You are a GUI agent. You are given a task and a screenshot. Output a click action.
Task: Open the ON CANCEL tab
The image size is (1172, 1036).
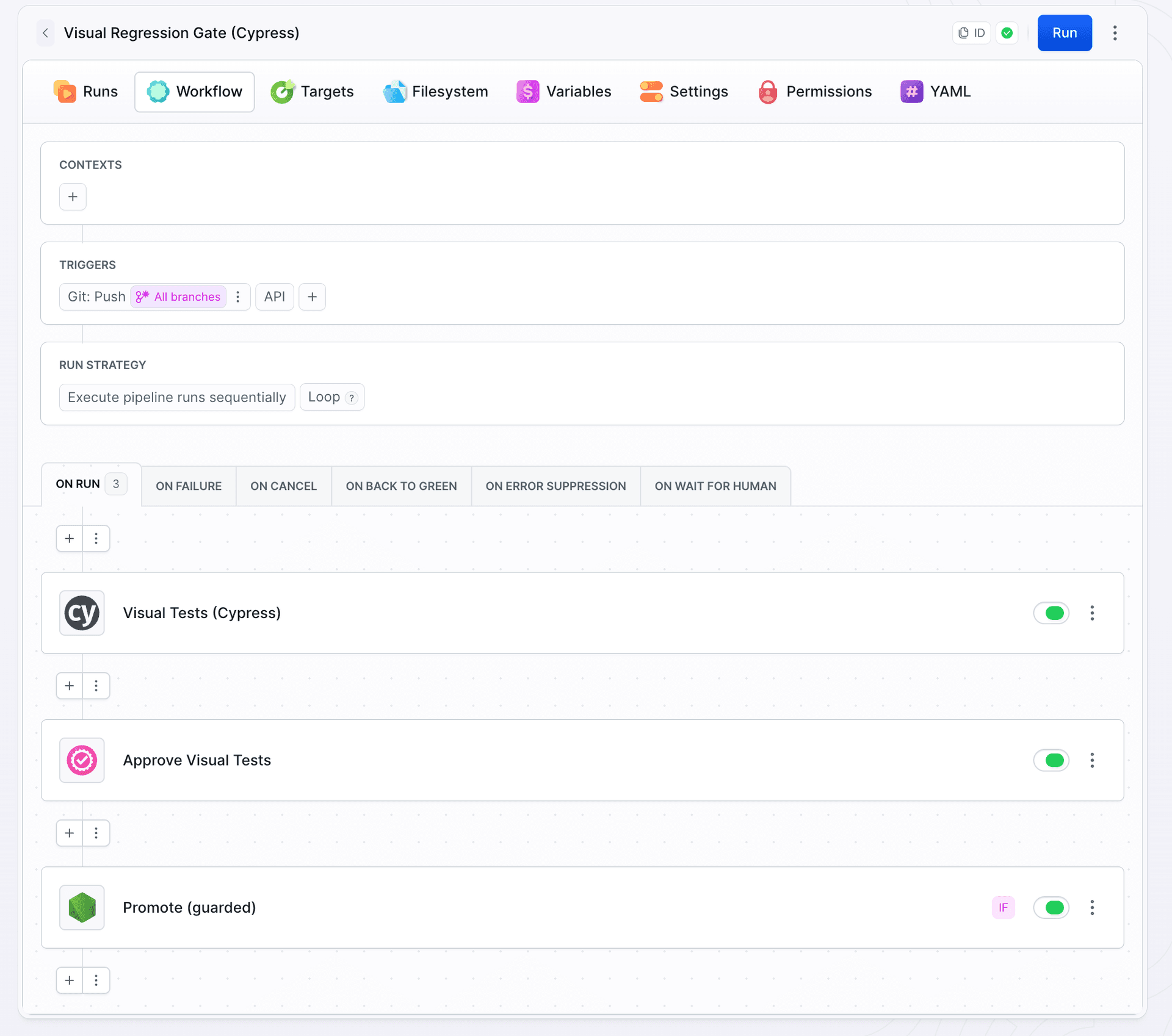pos(284,486)
